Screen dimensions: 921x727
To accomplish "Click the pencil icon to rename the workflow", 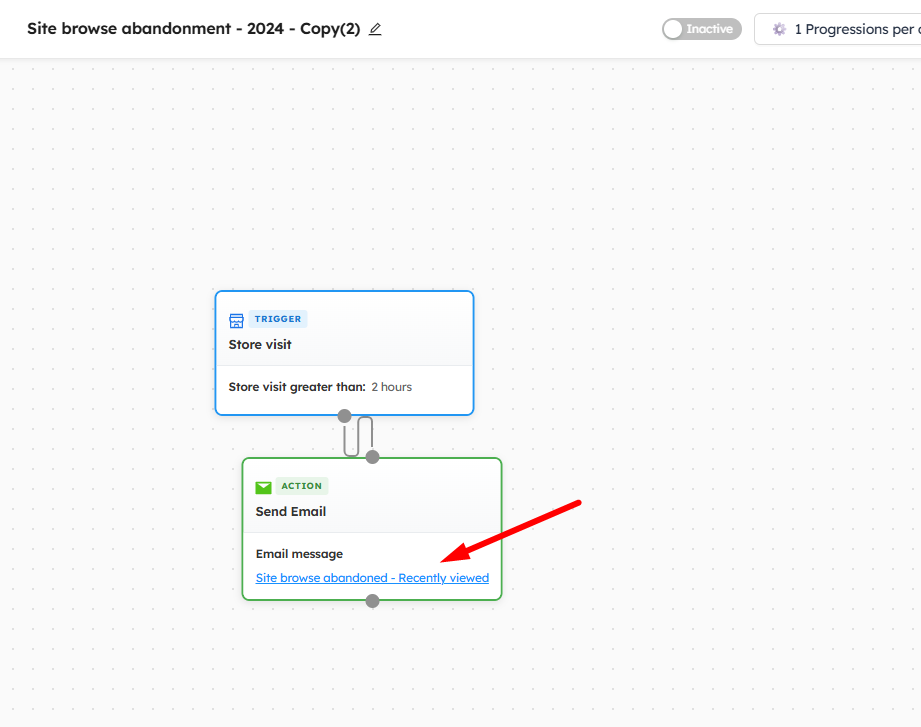I will [375, 29].
